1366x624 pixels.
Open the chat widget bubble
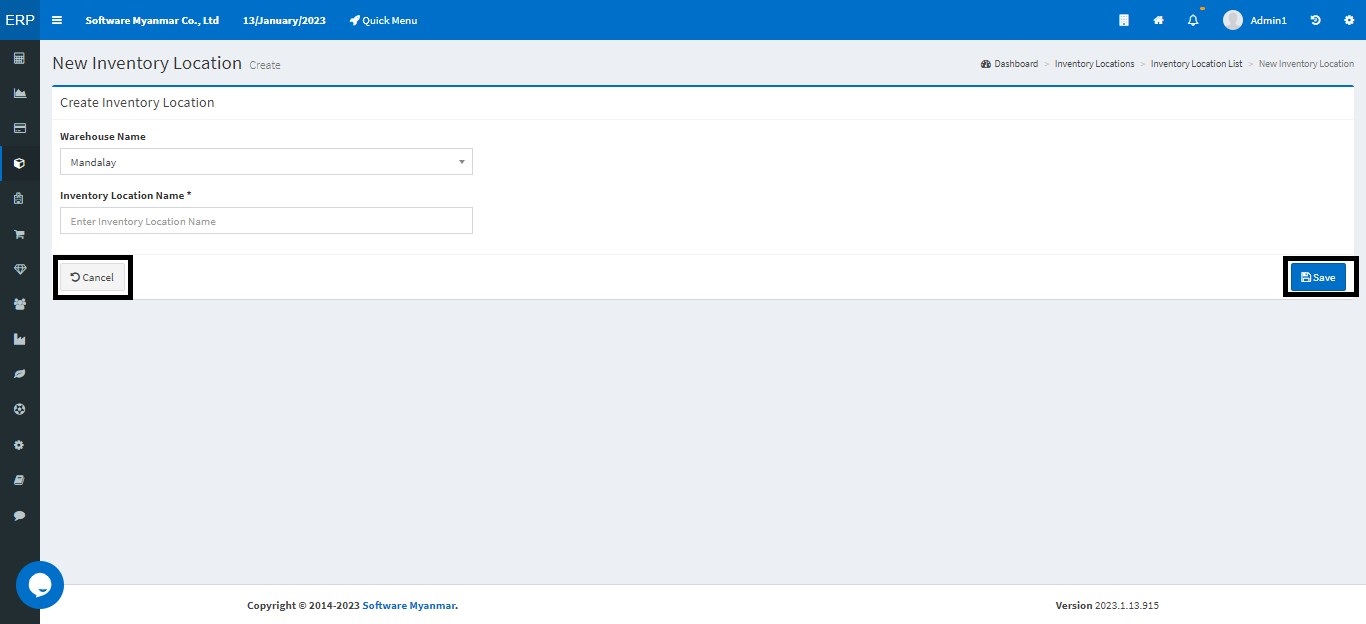40,585
